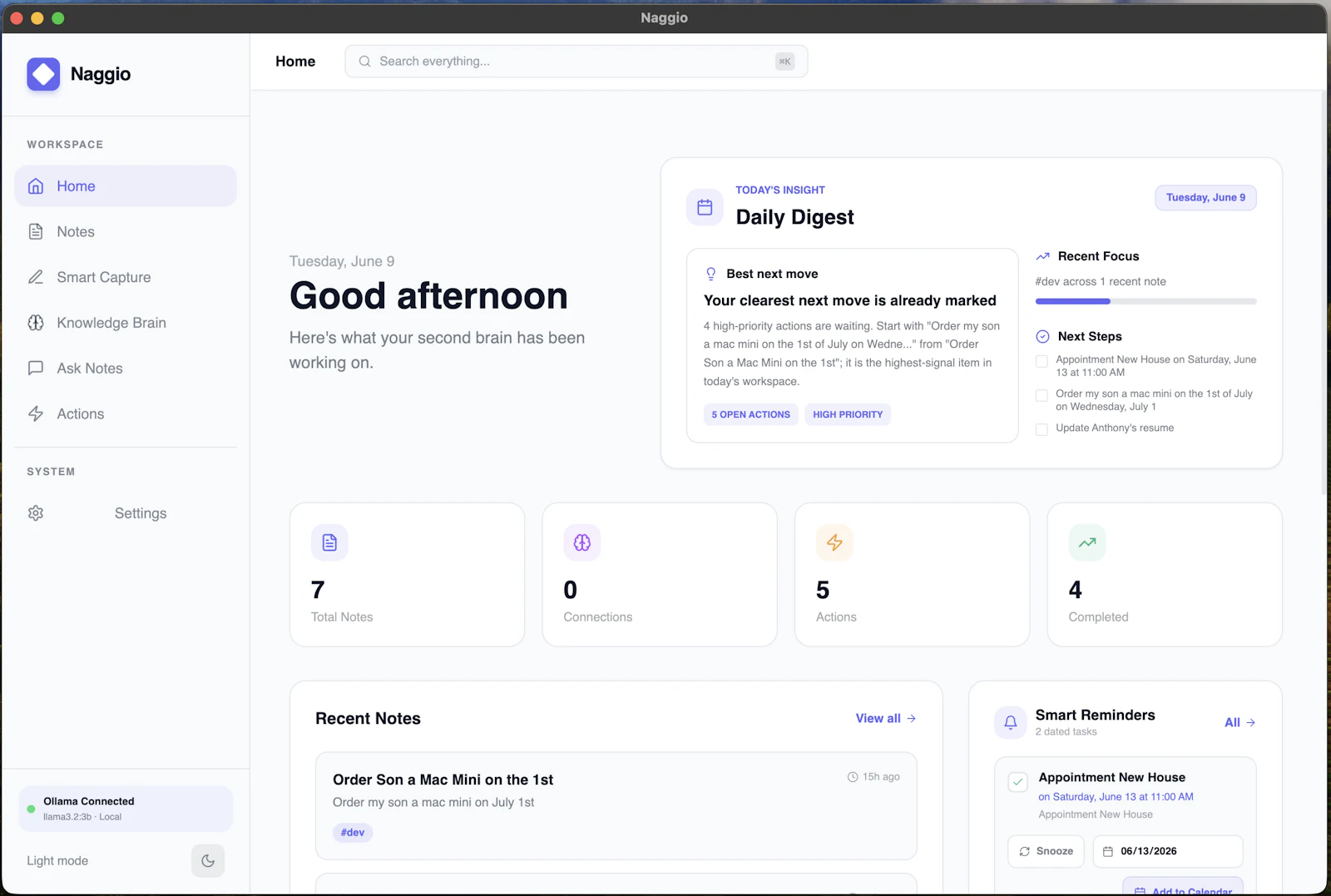Click the Smart Reminders bell icon
The width and height of the screenshot is (1331, 896).
click(1011, 722)
